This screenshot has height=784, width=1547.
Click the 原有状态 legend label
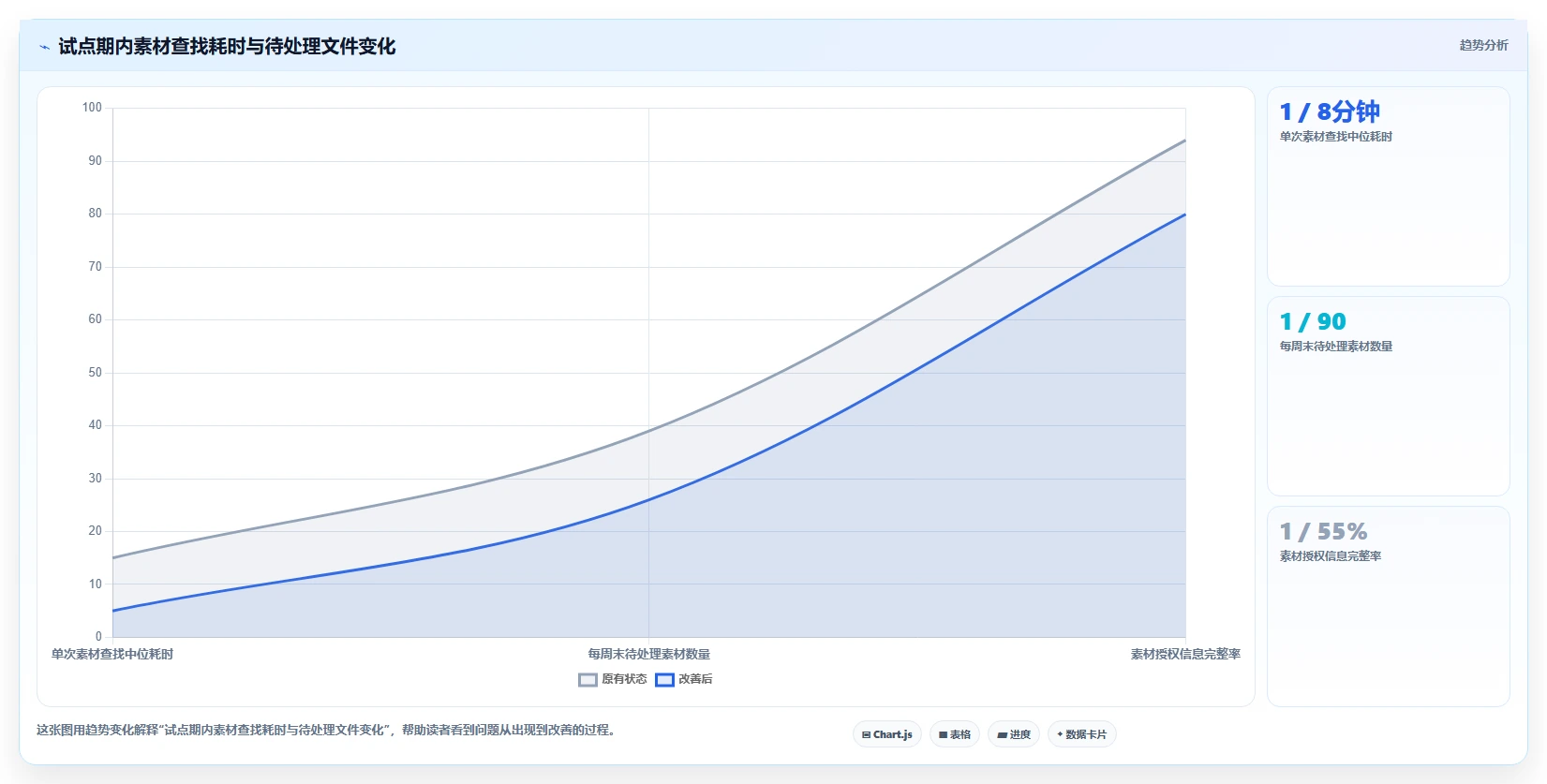tap(624, 679)
